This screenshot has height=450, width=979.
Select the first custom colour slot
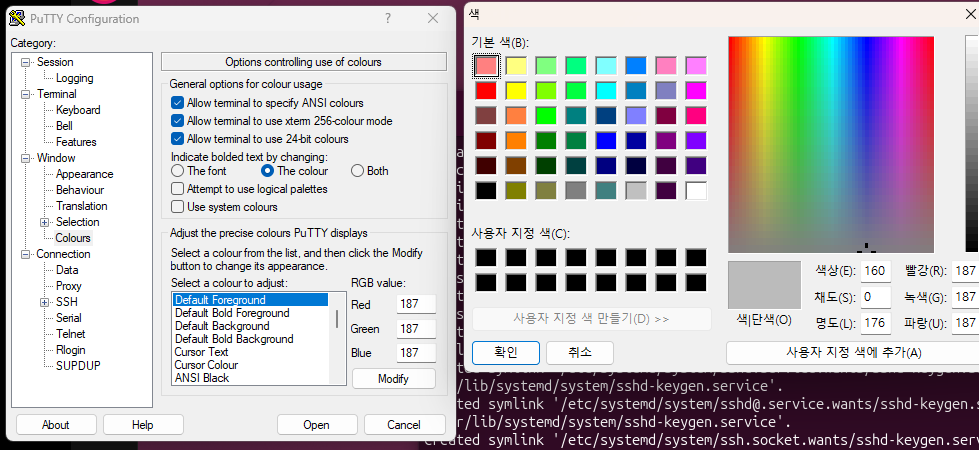486,258
